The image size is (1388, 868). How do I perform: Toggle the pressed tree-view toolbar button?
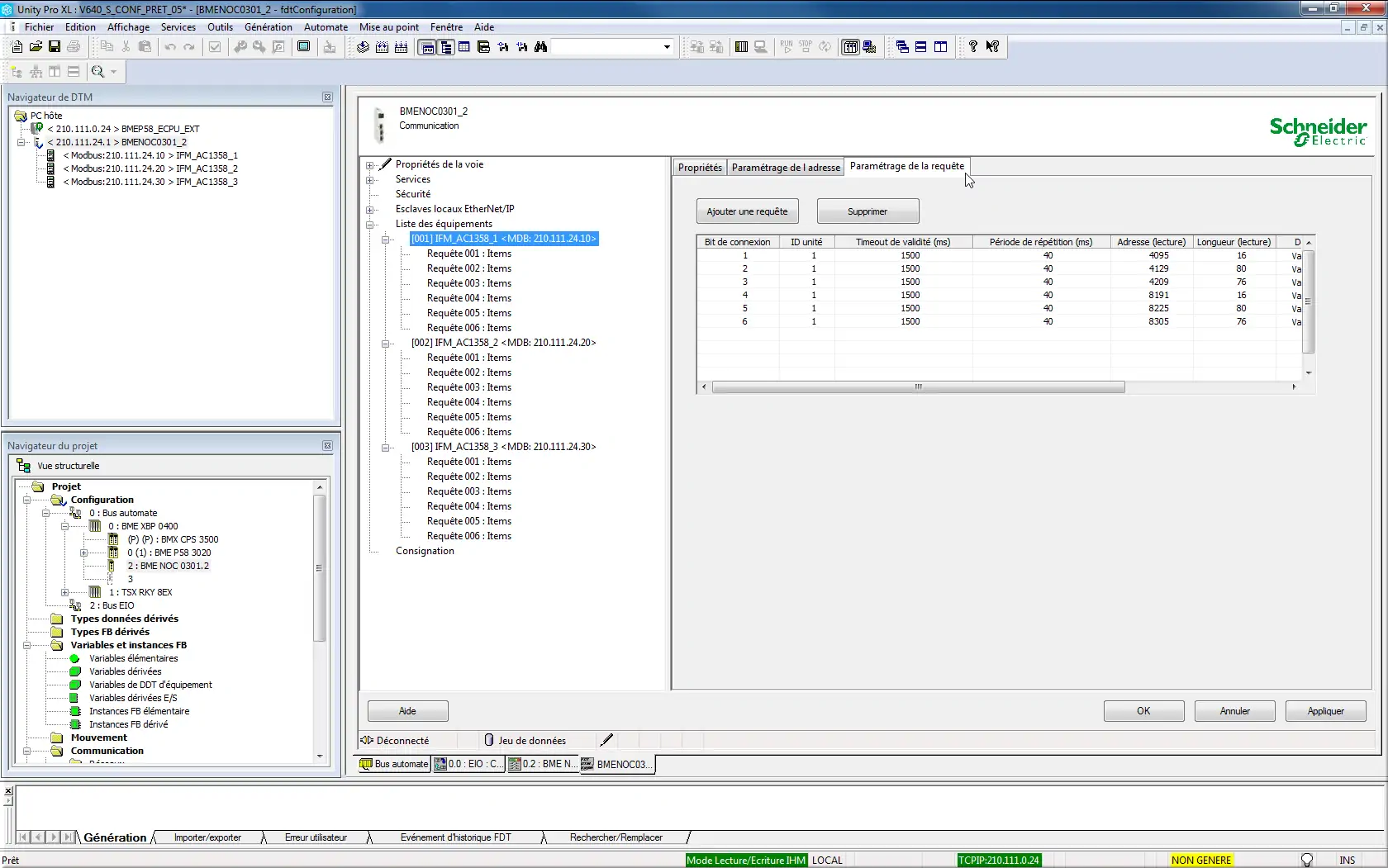pos(446,47)
